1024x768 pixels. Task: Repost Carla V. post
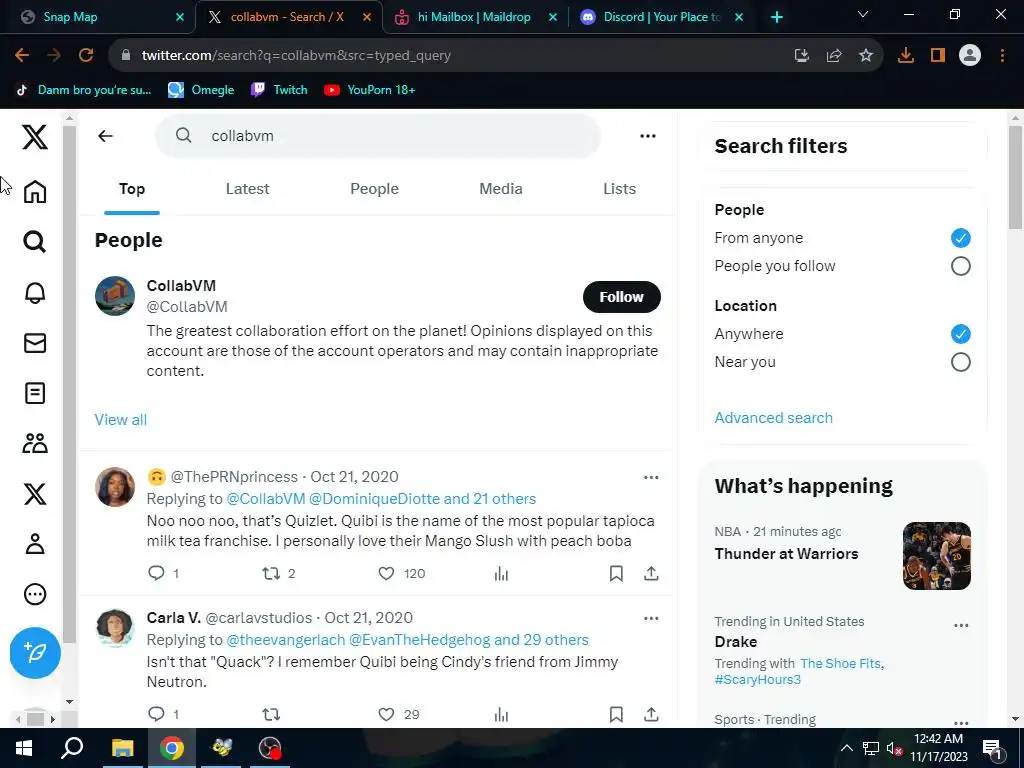click(x=271, y=714)
